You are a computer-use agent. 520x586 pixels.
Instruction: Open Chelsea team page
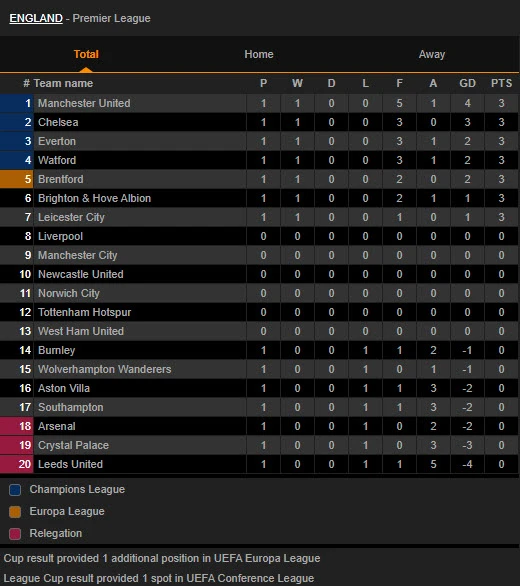pyautogui.click(x=58, y=122)
